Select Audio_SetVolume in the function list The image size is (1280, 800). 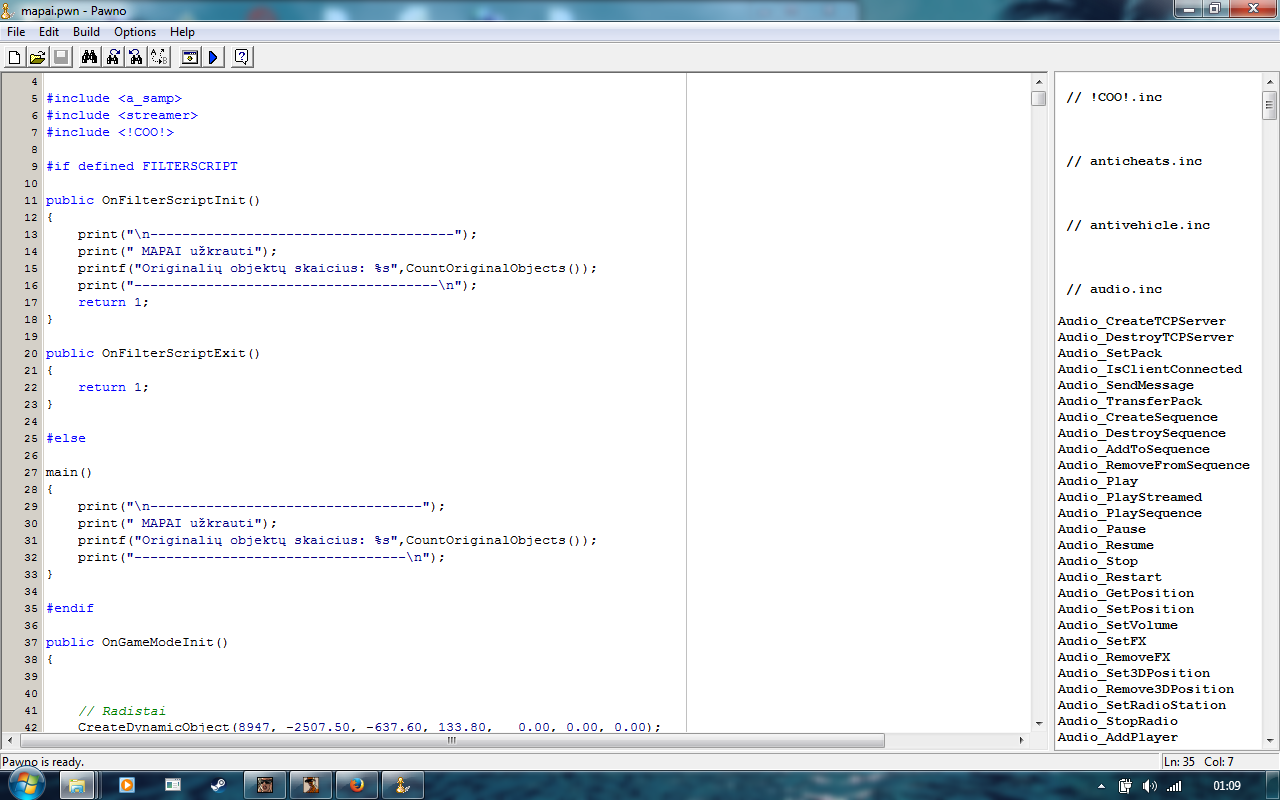point(1117,625)
